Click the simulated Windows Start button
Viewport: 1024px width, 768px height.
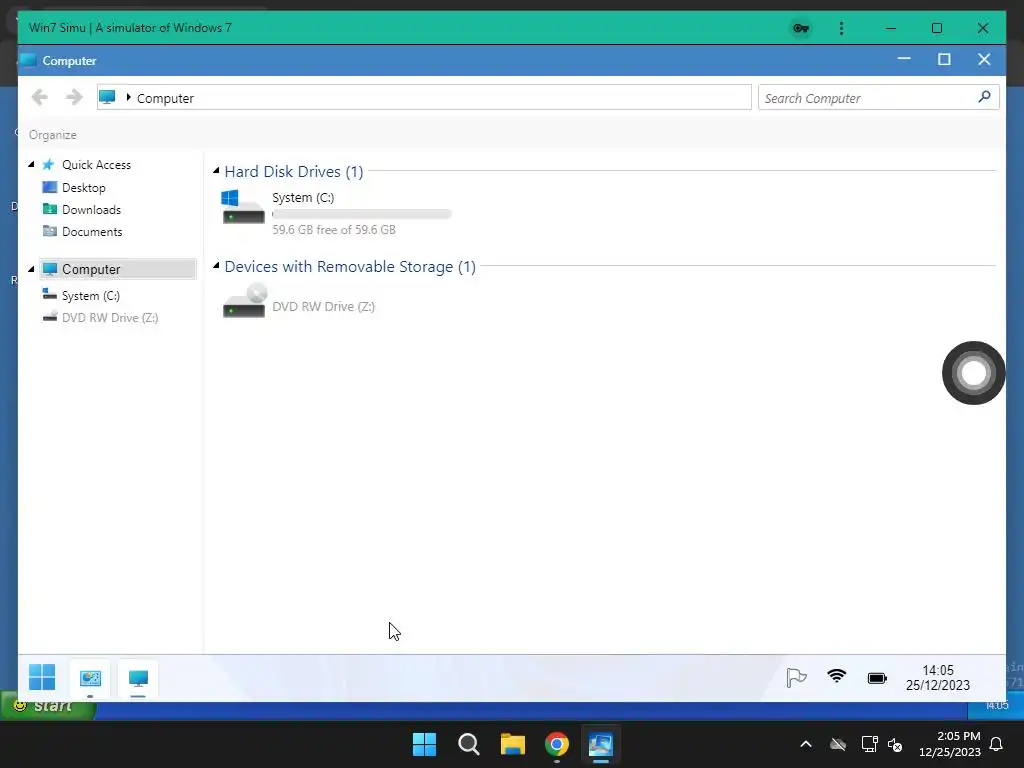tap(42, 677)
